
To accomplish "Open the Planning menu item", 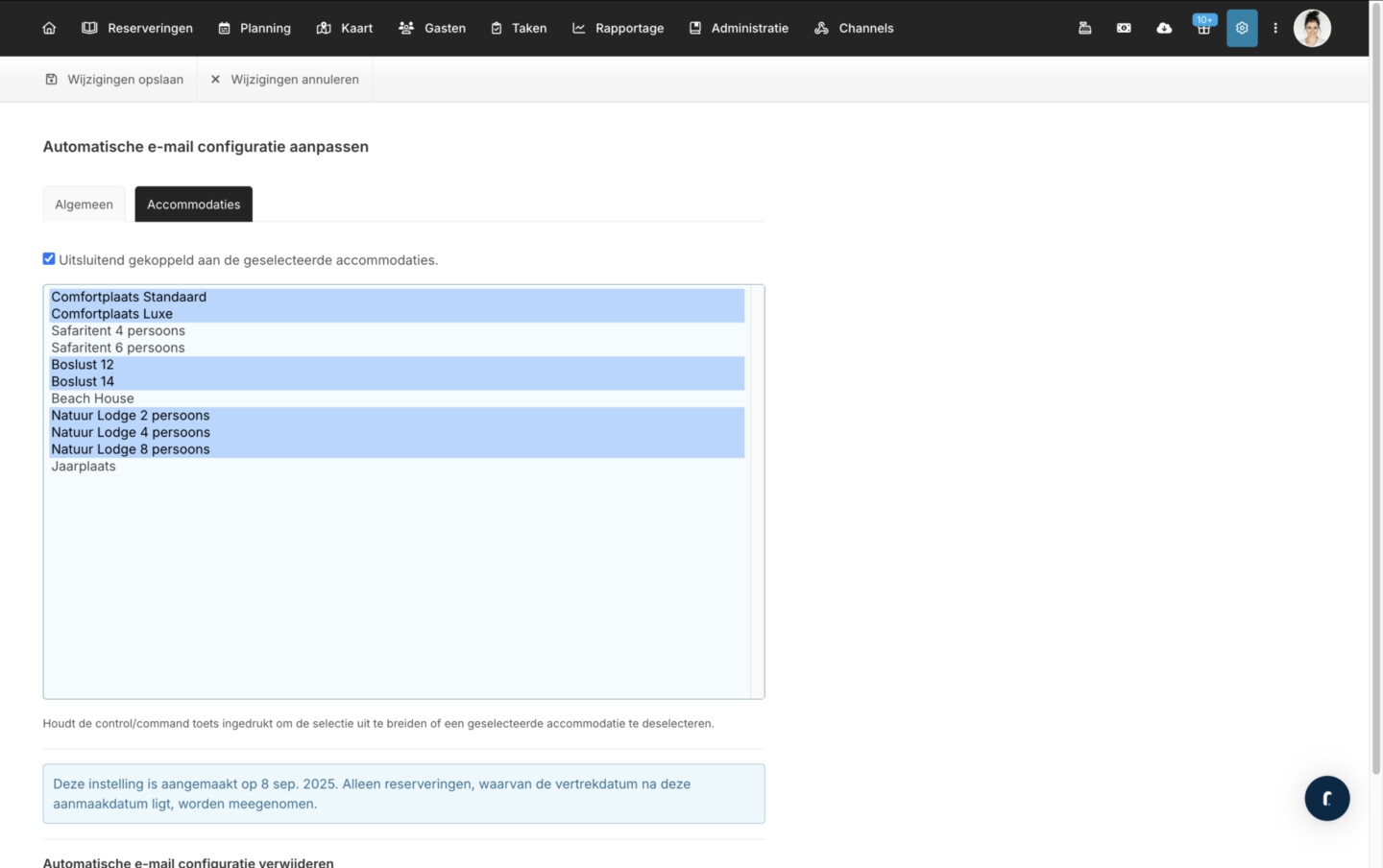I will pyautogui.click(x=255, y=28).
